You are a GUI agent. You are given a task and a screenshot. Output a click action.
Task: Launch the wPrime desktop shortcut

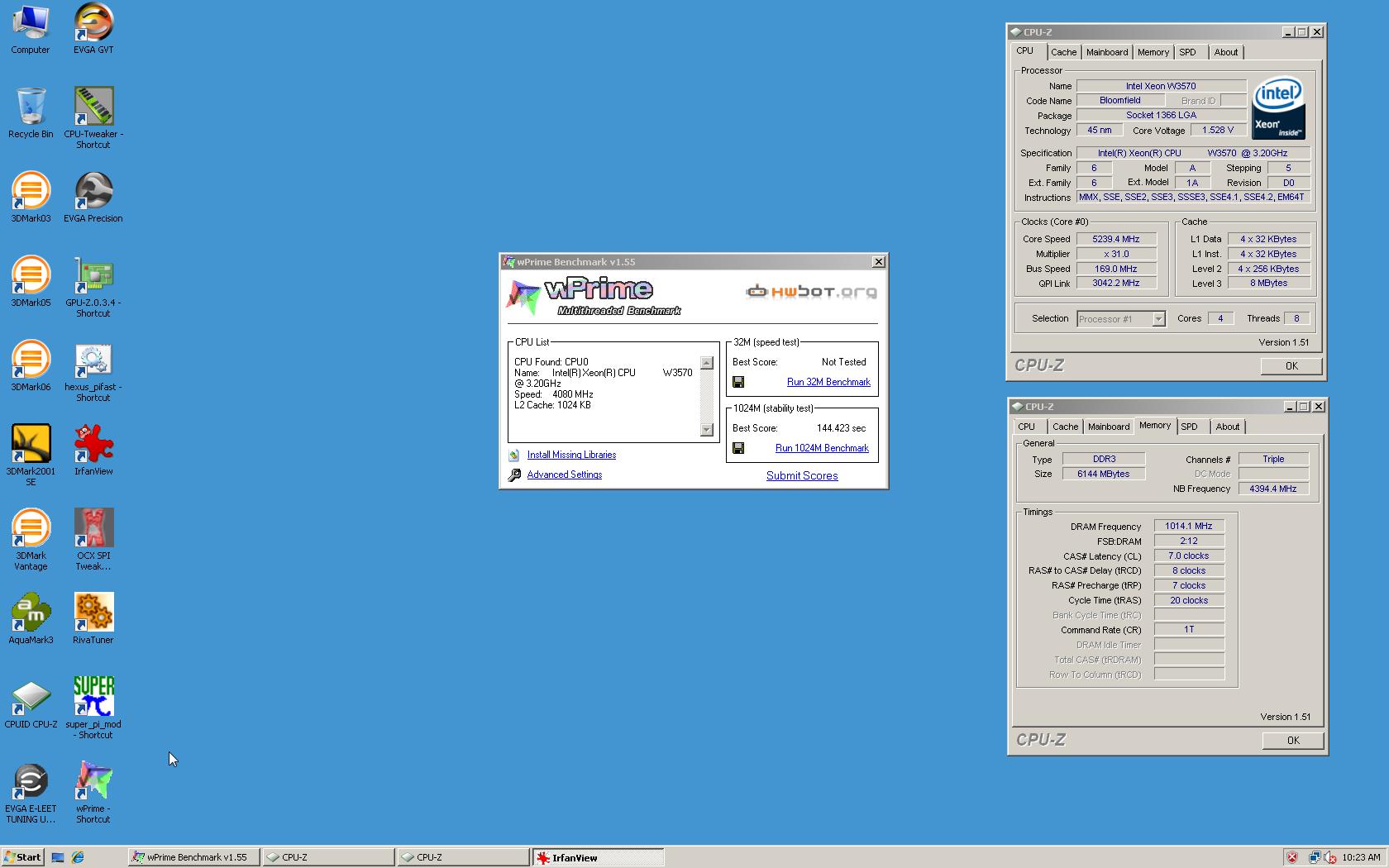93,793
